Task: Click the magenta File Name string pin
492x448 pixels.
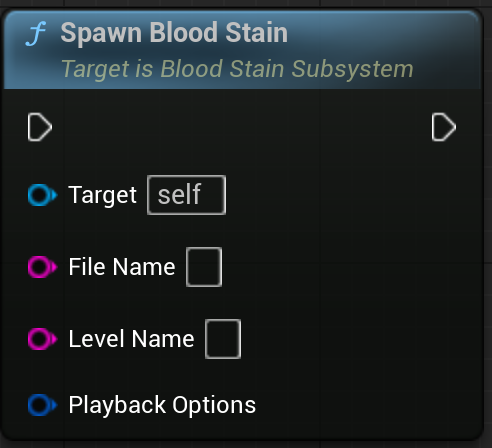Action: click(x=42, y=267)
